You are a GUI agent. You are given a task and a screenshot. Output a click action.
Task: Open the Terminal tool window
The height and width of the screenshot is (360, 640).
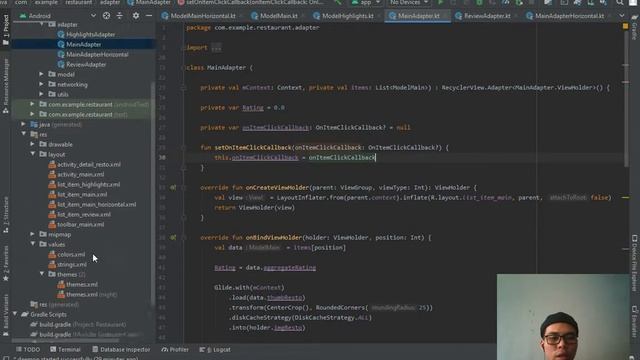[x=65, y=350]
